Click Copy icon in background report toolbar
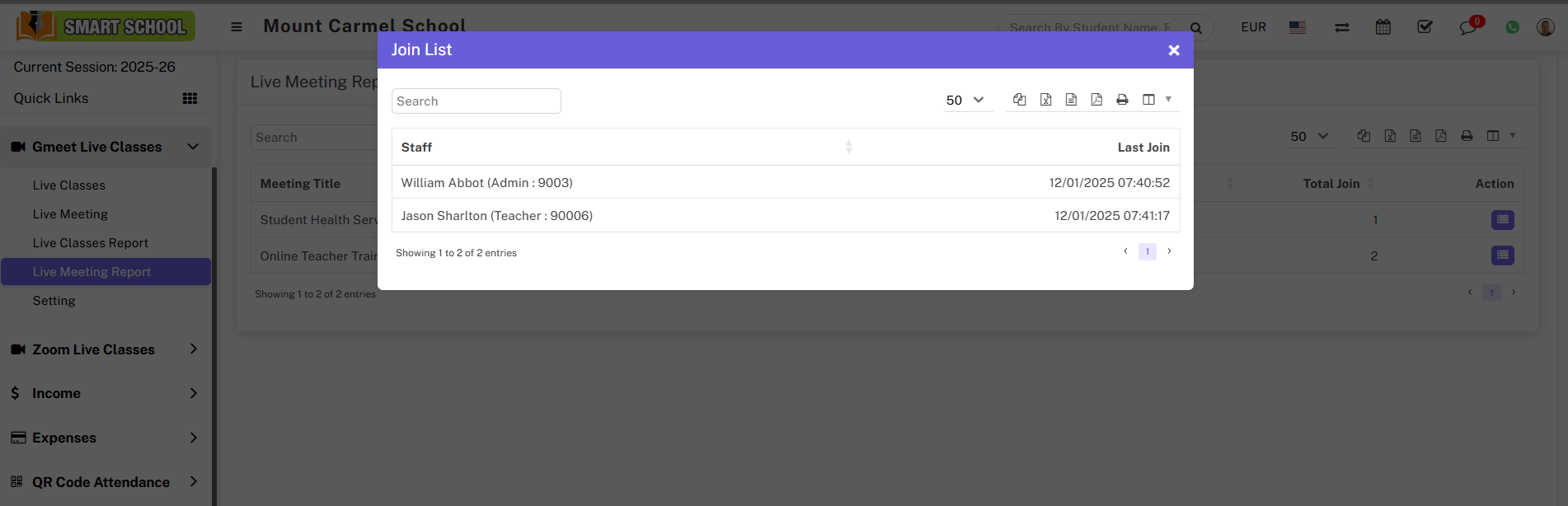The height and width of the screenshot is (506, 1568). click(x=1364, y=135)
